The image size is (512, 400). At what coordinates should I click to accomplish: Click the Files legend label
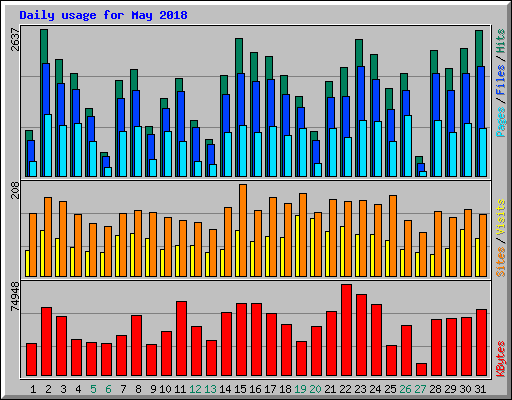point(501,79)
